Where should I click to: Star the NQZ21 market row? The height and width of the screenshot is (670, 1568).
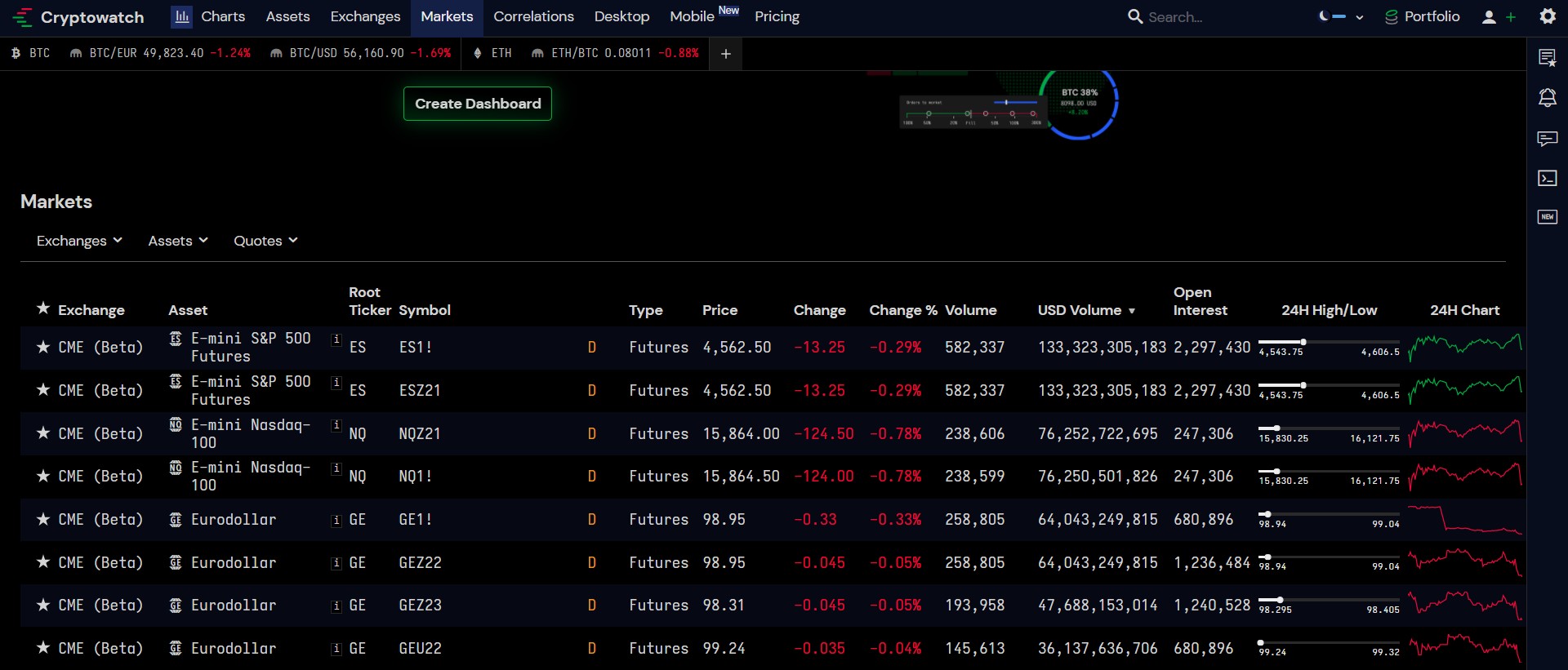click(43, 433)
